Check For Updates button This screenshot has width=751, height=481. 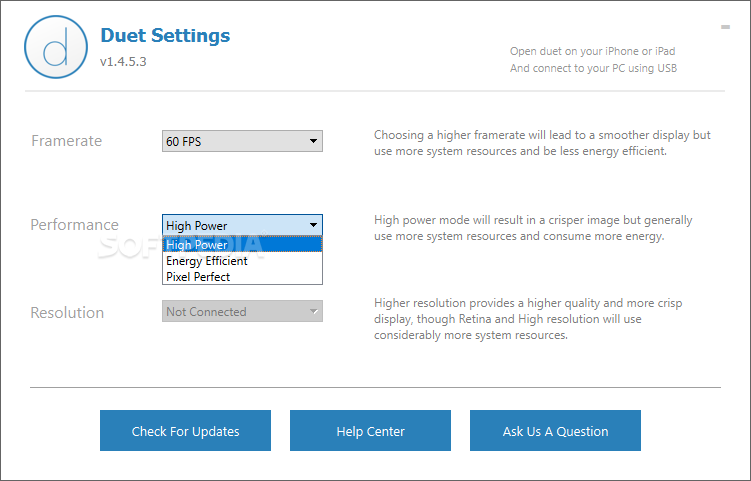click(185, 431)
